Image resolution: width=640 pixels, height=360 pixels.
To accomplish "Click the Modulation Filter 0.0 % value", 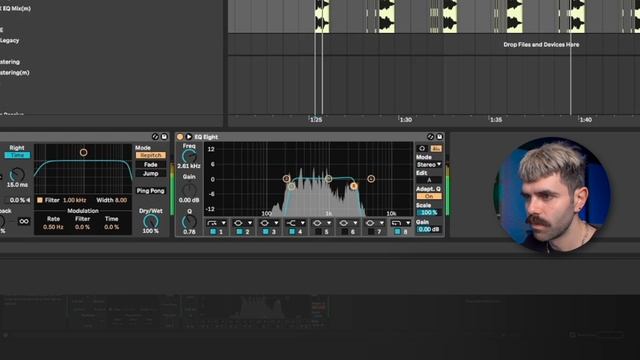I will tap(82, 227).
